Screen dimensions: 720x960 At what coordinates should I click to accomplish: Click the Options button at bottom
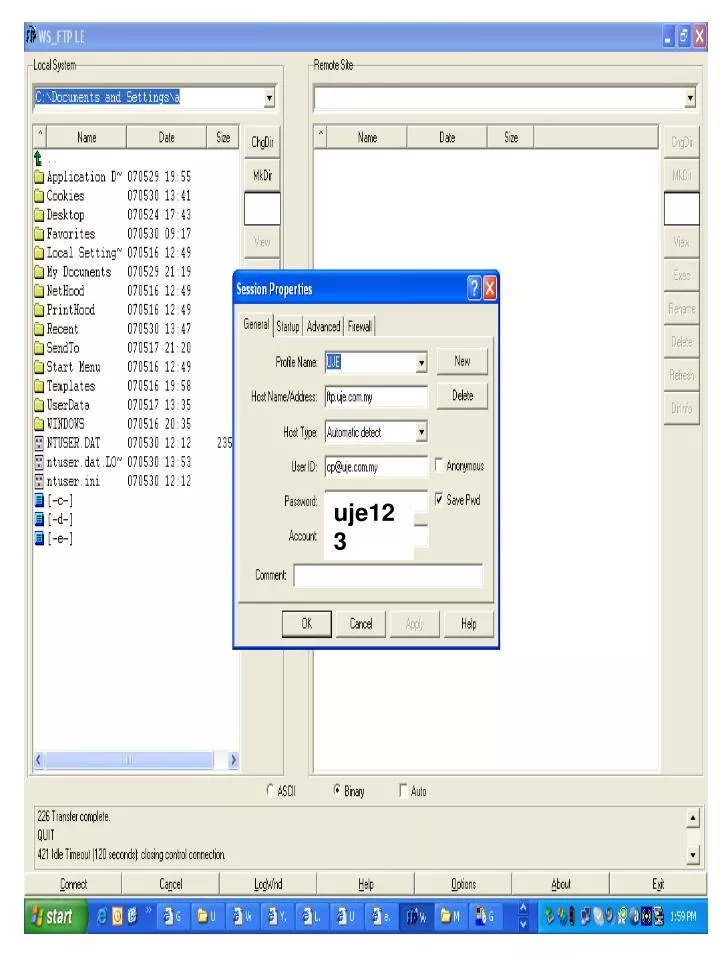[463, 883]
